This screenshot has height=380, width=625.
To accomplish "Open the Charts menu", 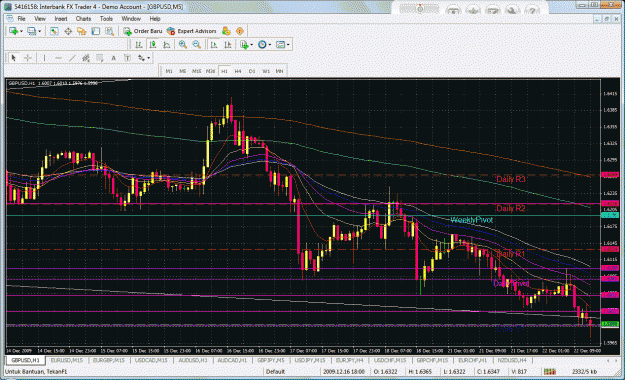I will pyautogui.click(x=83, y=19).
